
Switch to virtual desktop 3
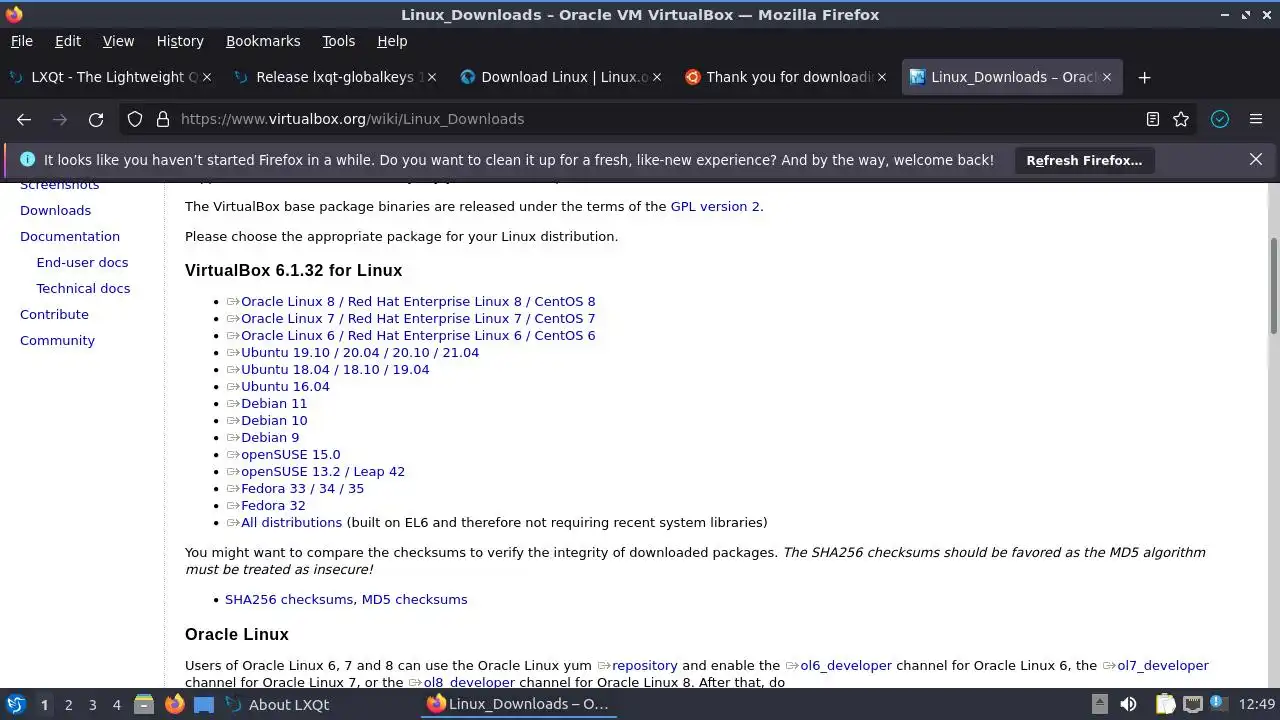coord(92,705)
